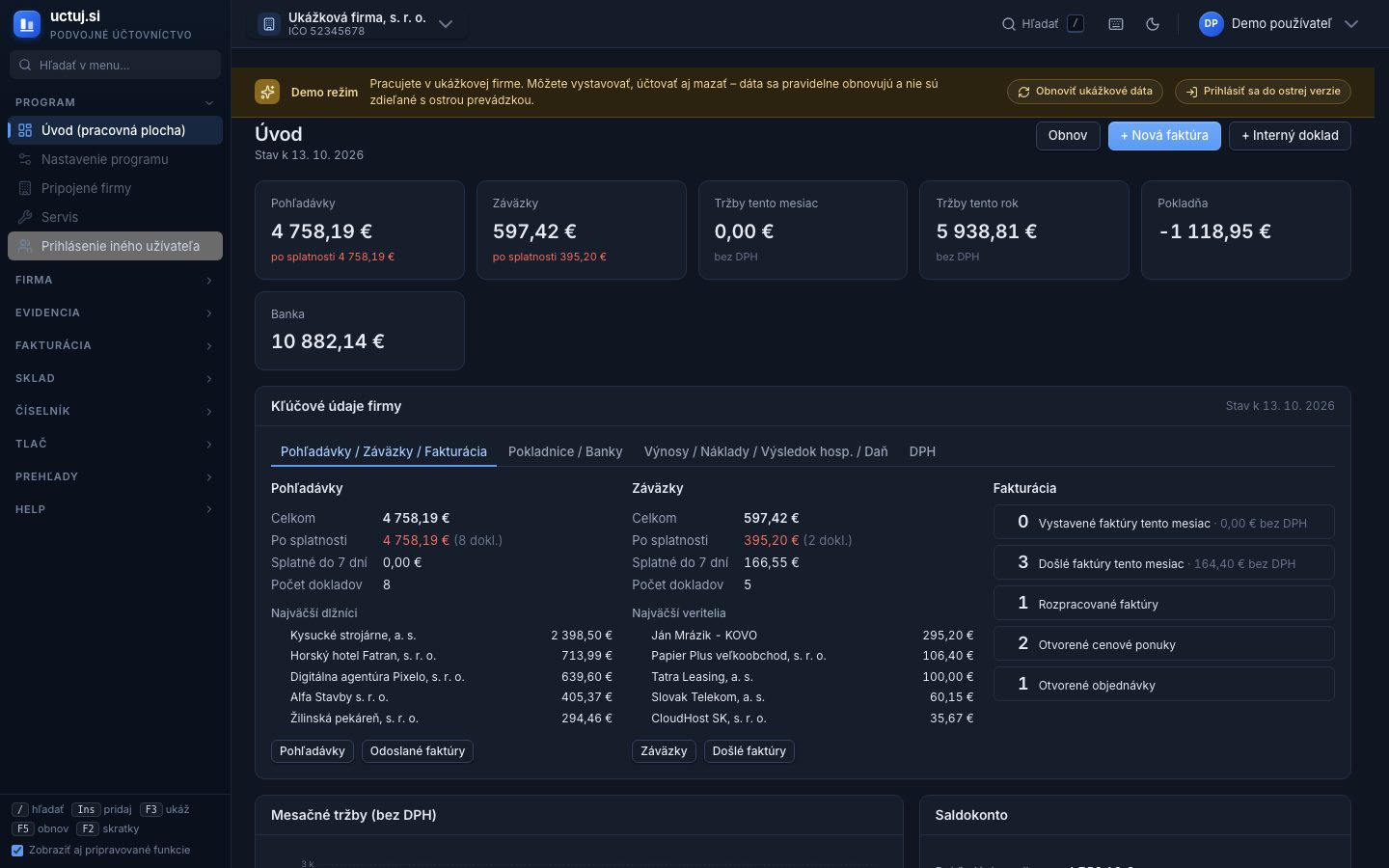The height and width of the screenshot is (868, 1389).
Task: Click the settings icon beside Nastavenie programu
Action: click(x=25, y=159)
